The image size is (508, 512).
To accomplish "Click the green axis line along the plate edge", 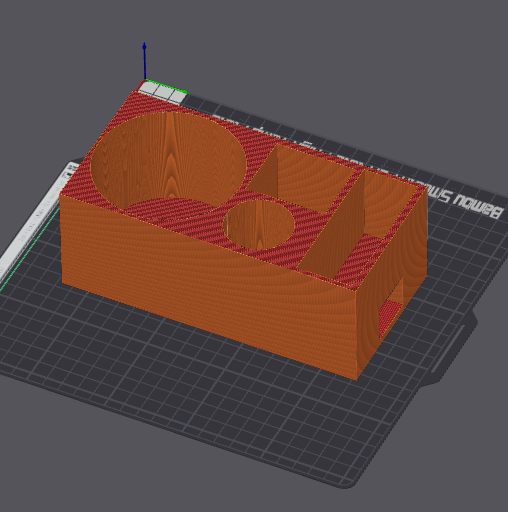I will 30,252.
